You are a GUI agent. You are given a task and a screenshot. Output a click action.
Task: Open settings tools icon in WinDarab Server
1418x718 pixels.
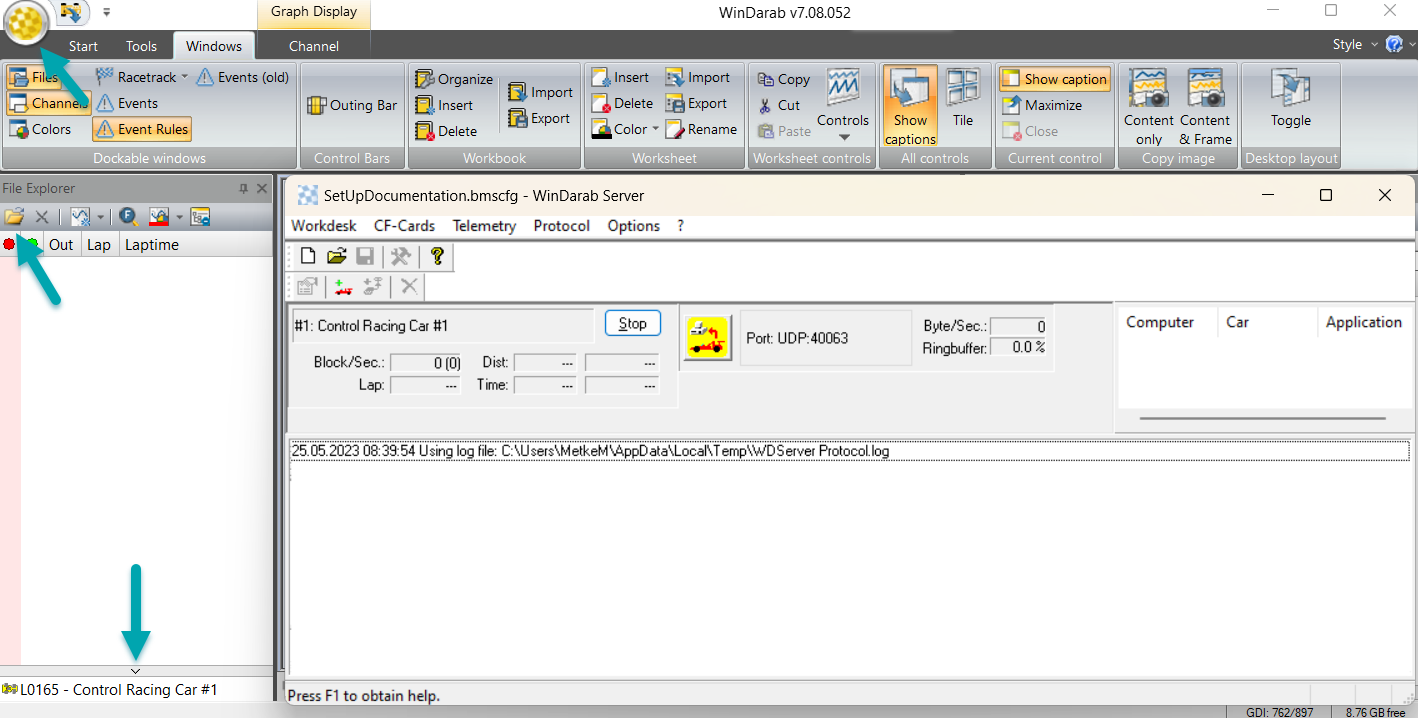pyautogui.click(x=400, y=257)
